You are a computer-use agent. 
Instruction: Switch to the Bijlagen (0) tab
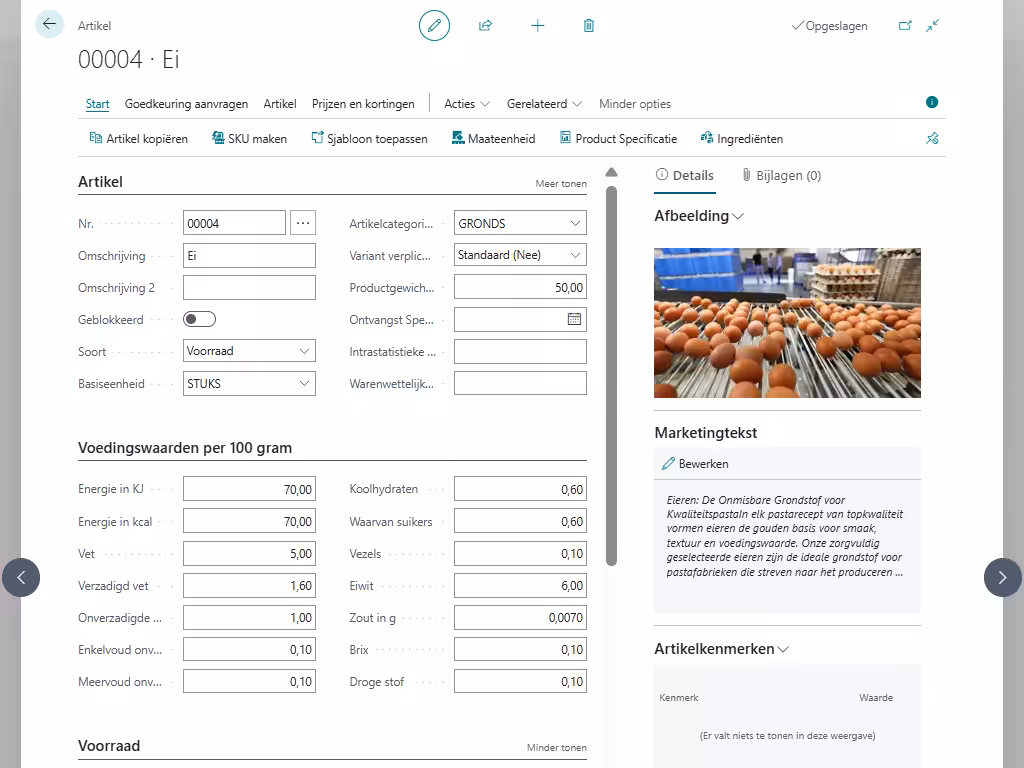(781, 175)
